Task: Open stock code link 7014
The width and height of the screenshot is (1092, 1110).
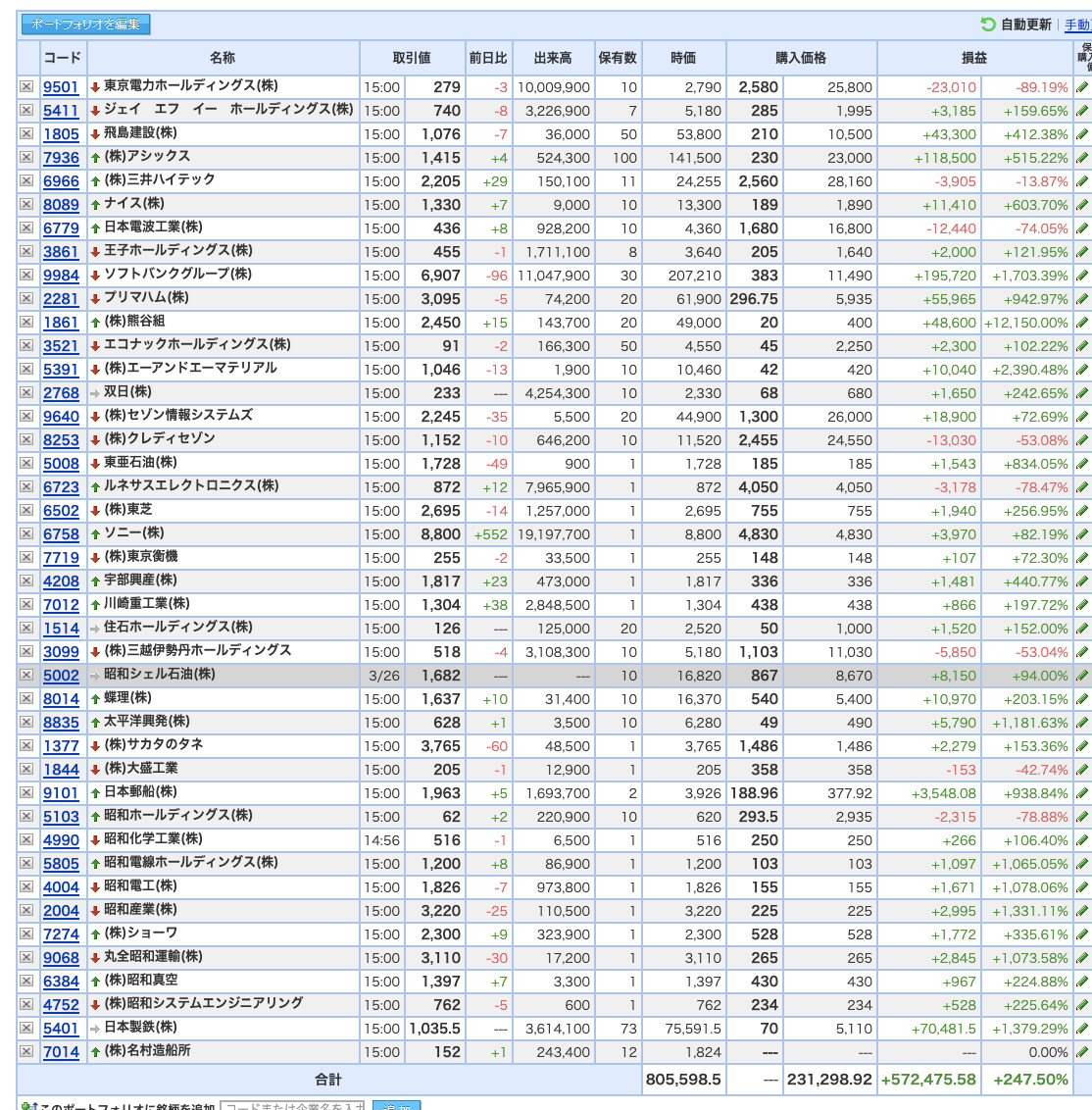Action: pyautogui.click(x=61, y=1052)
